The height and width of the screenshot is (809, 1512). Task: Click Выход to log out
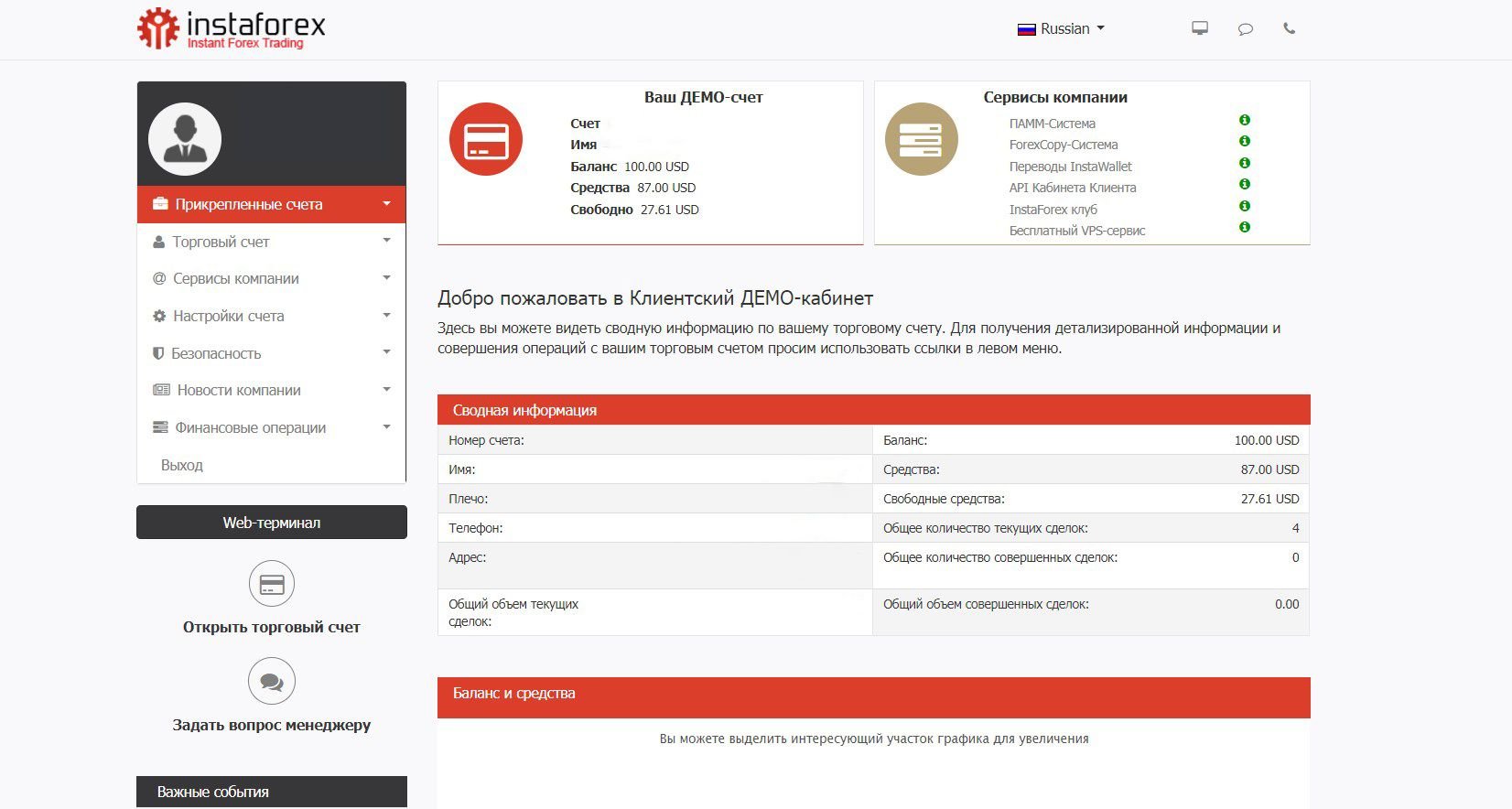tap(182, 465)
